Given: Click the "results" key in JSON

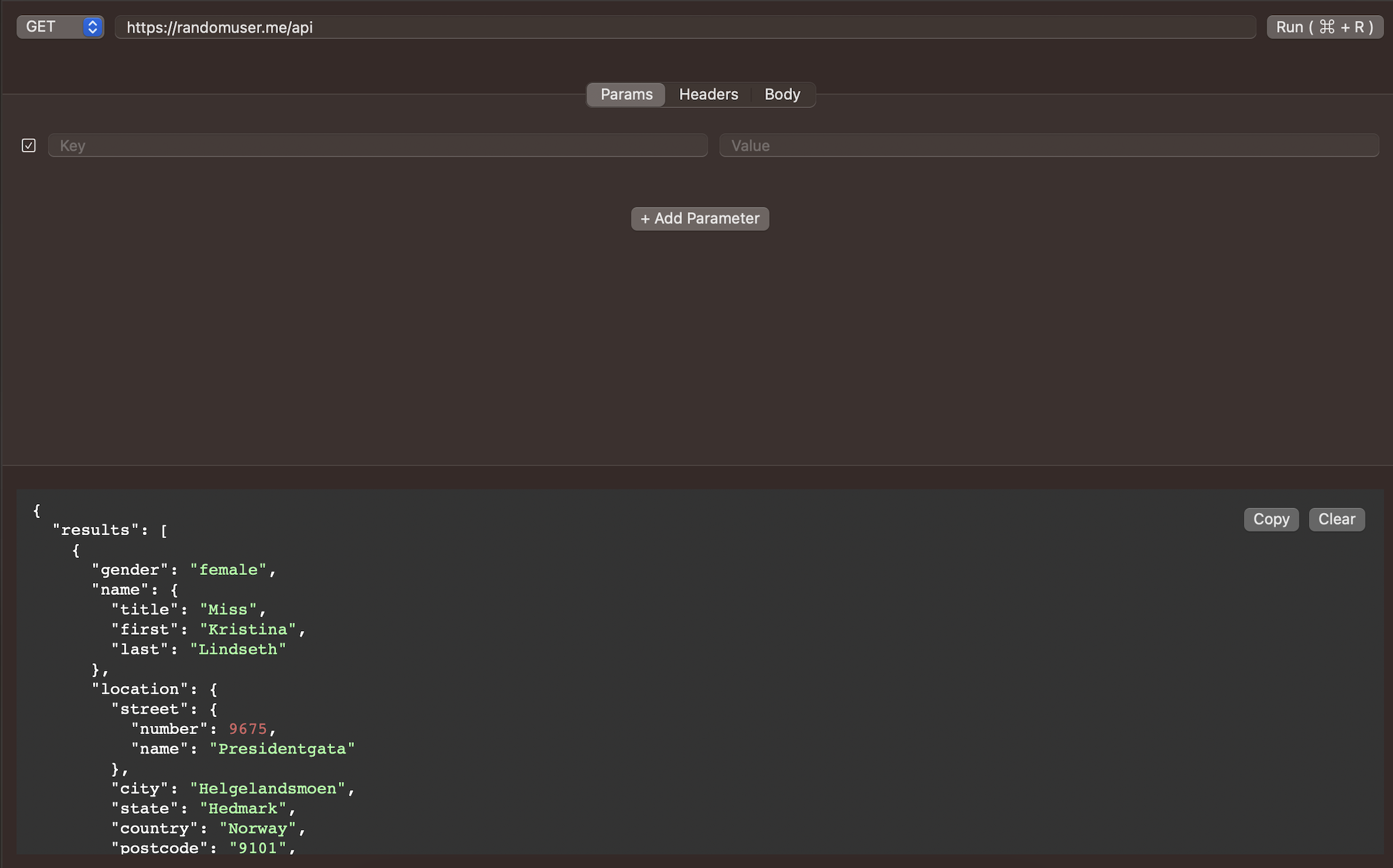Looking at the screenshot, I should [x=95, y=530].
